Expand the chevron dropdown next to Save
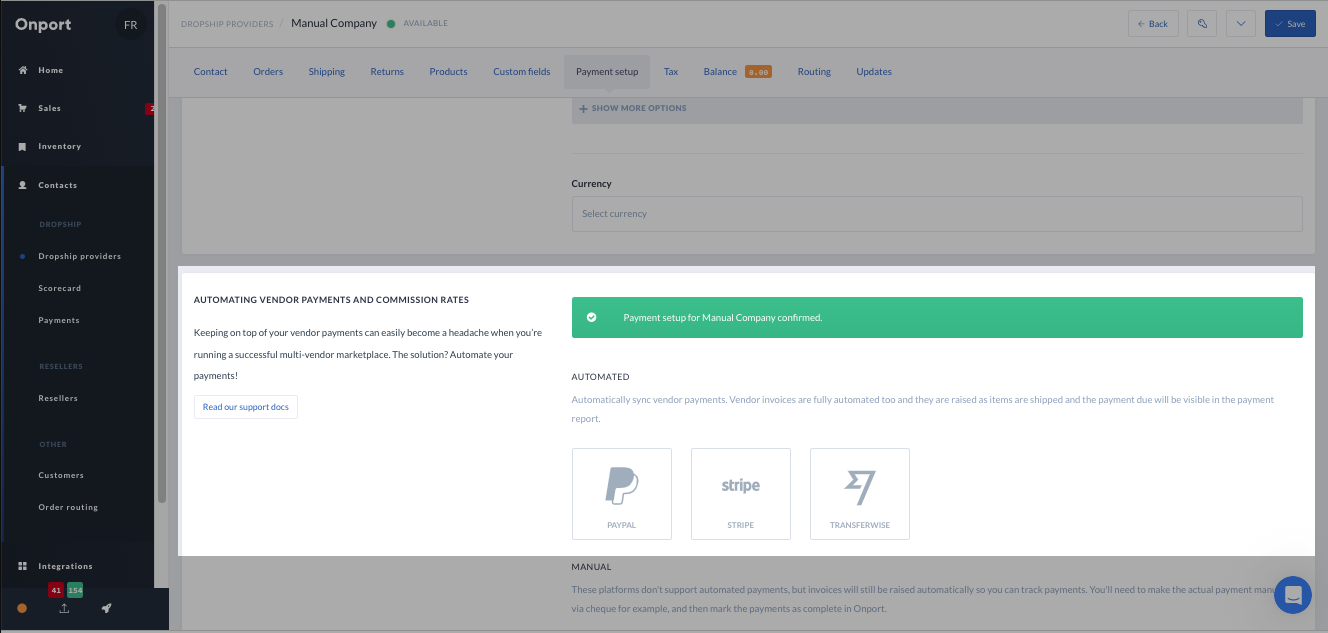 coord(1240,24)
